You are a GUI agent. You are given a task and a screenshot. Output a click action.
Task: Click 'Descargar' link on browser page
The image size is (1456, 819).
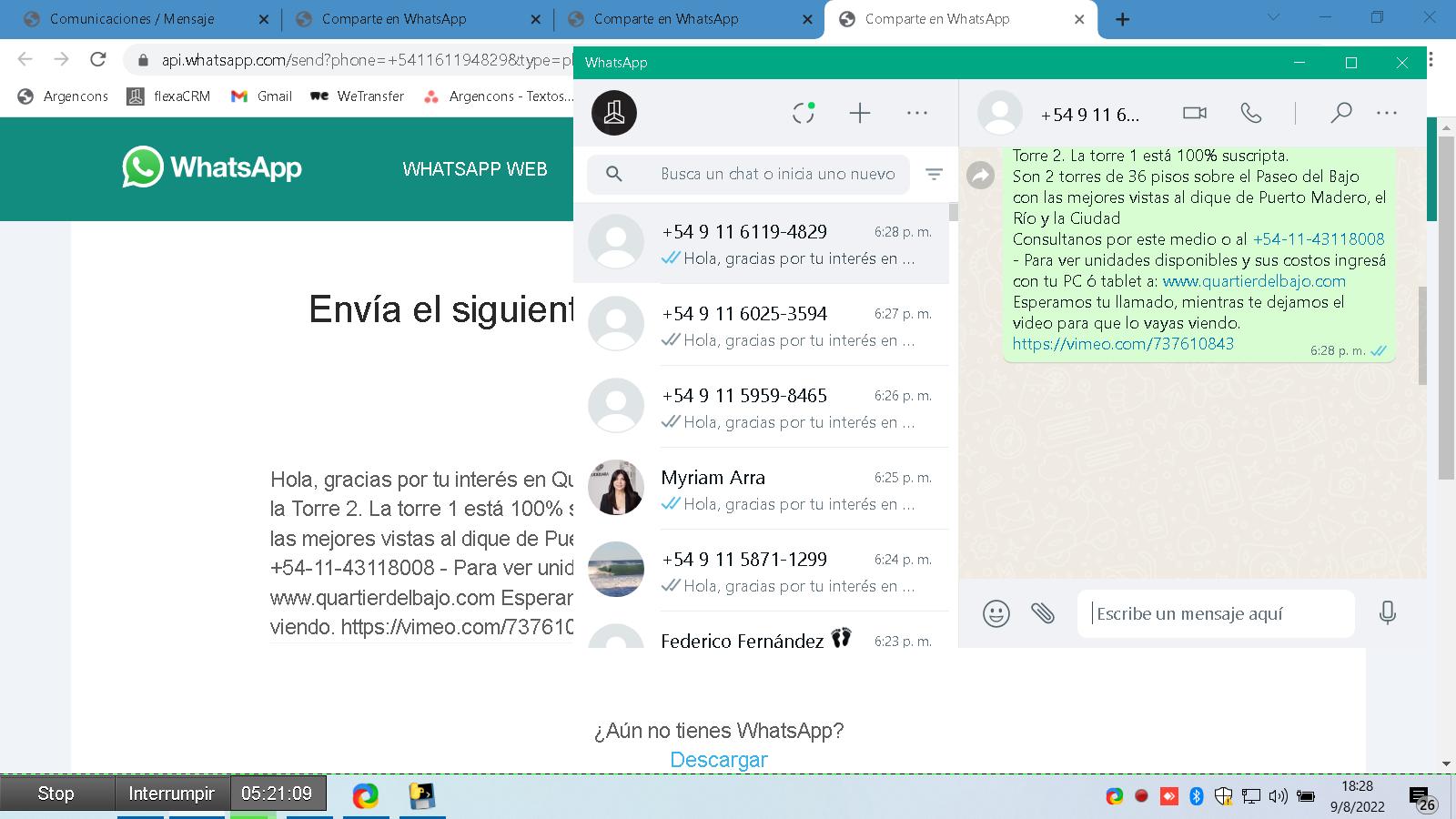click(719, 760)
